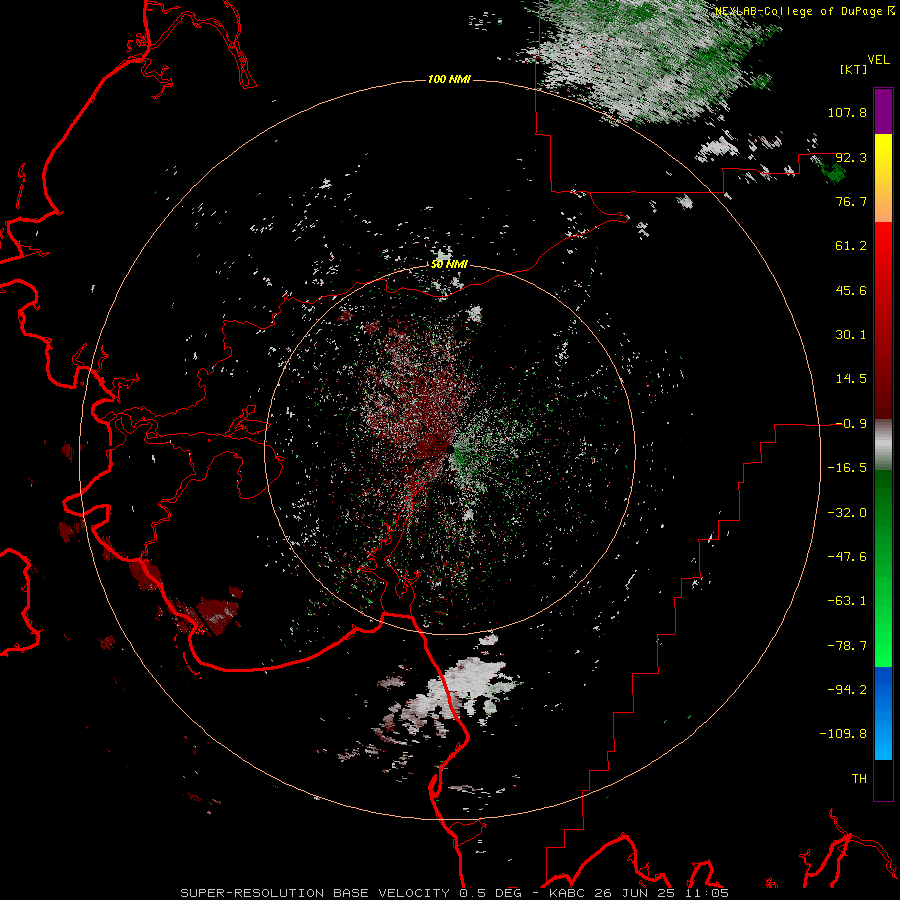Click the [KT] units label
Viewport: 900px width, 900px height.
(854, 69)
